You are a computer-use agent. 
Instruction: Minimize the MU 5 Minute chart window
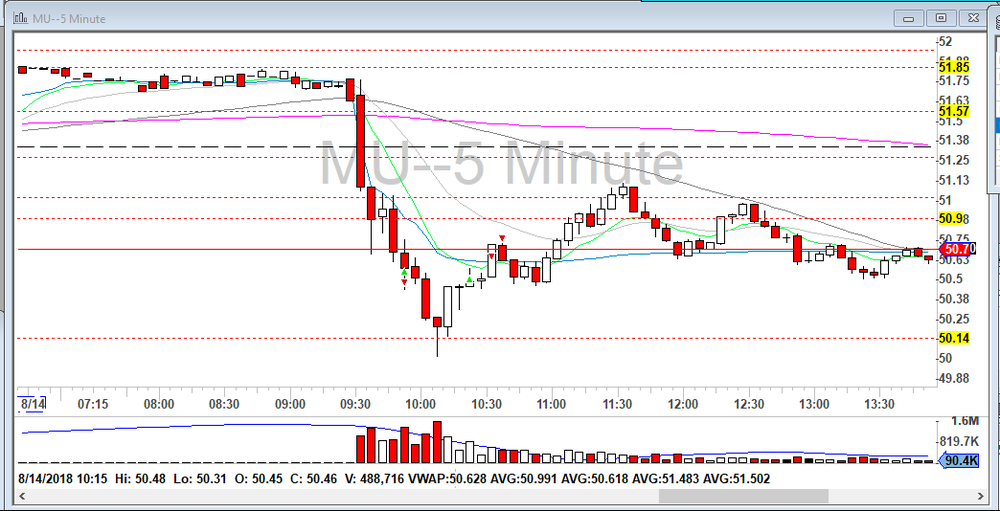(910, 17)
